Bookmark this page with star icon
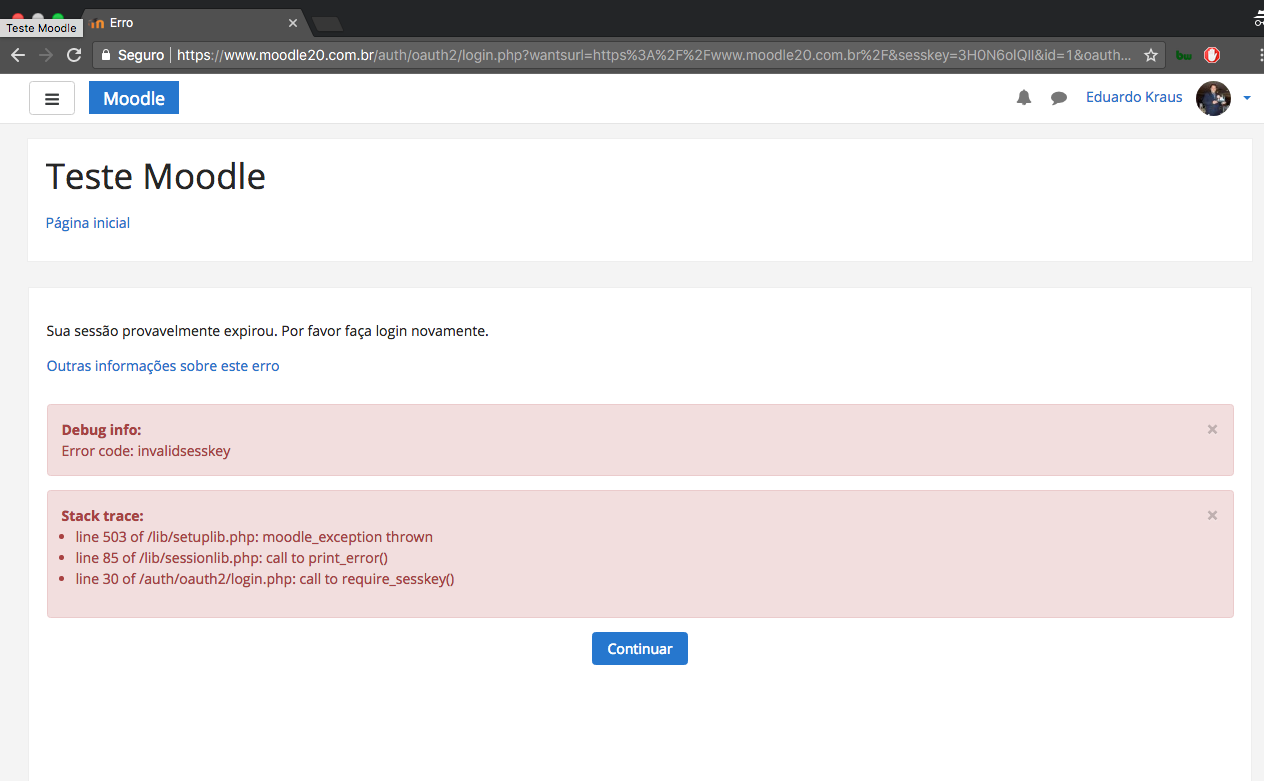The image size is (1264, 781). coord(1150,55)
